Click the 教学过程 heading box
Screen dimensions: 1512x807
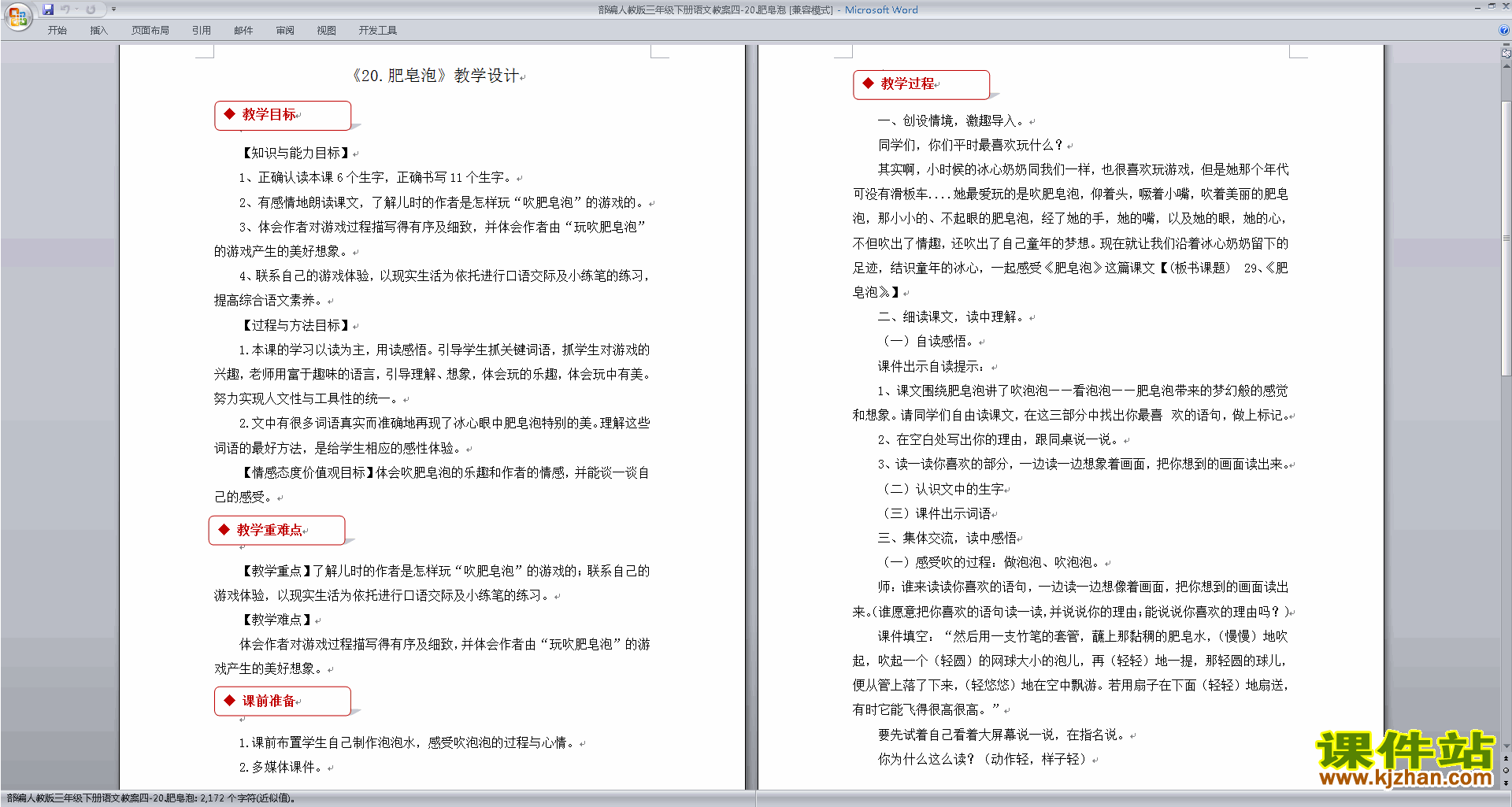(921, 84)
